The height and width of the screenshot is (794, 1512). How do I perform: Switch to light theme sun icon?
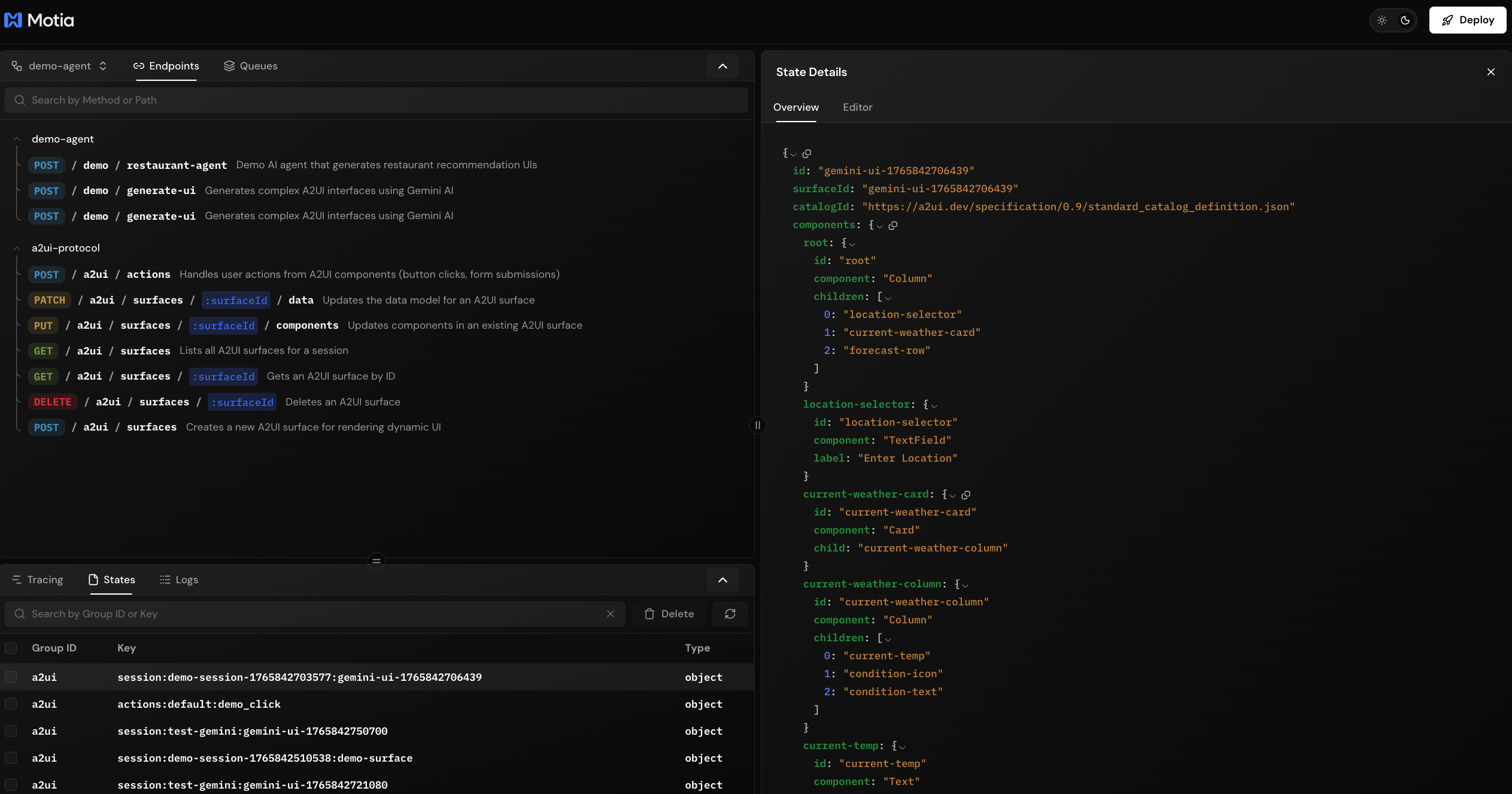tap(1382, 20)
